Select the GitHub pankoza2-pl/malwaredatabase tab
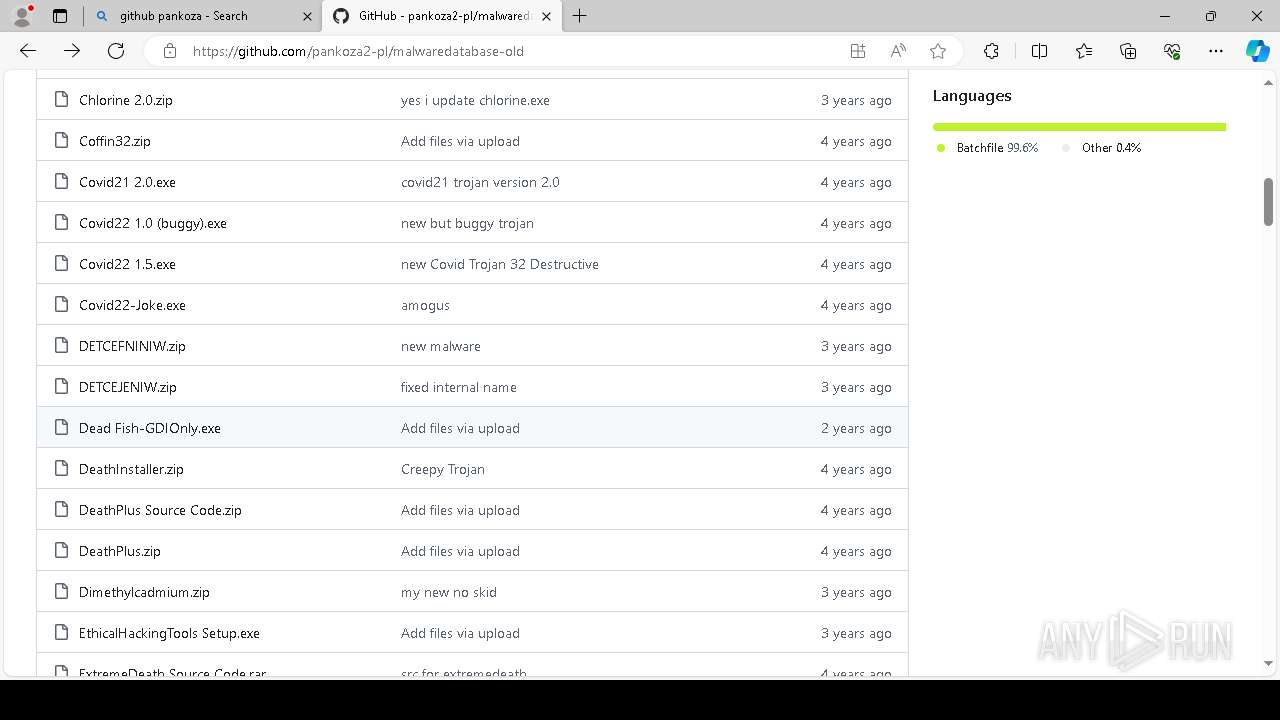1280x720 pixels. tap(444, 16)
